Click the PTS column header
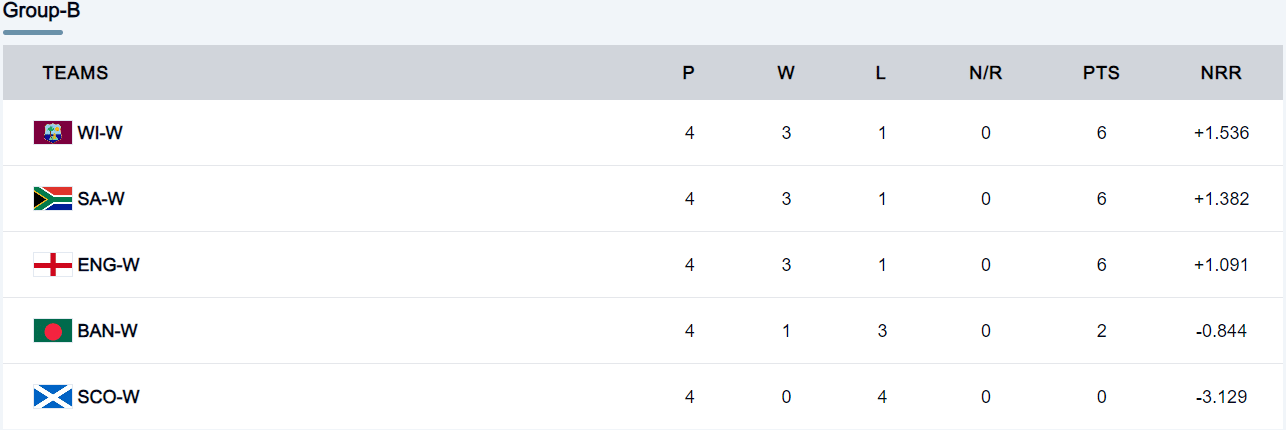Screen dimensions: 1286x430 1101,73
